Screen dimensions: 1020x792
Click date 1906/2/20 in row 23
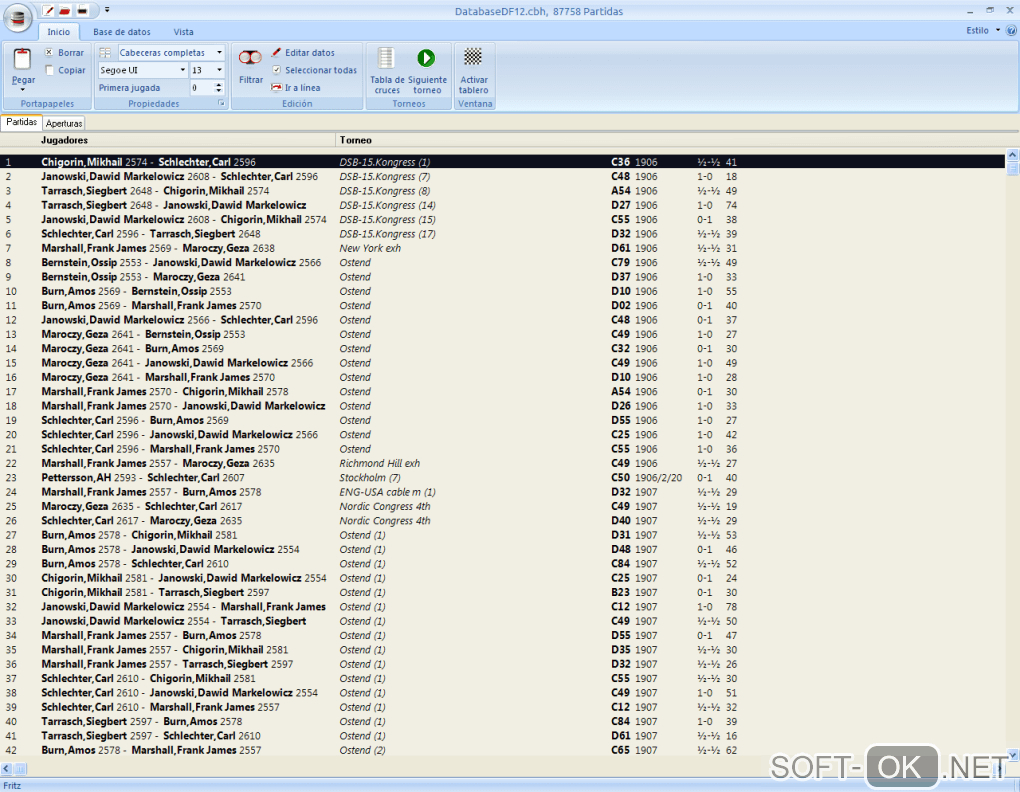pos(659,477)
